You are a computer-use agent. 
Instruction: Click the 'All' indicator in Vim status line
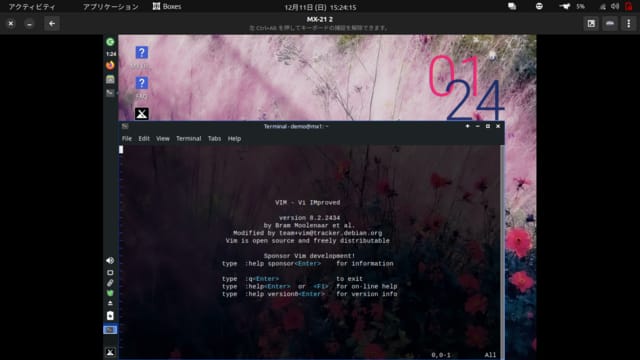(x=490, y=355)
